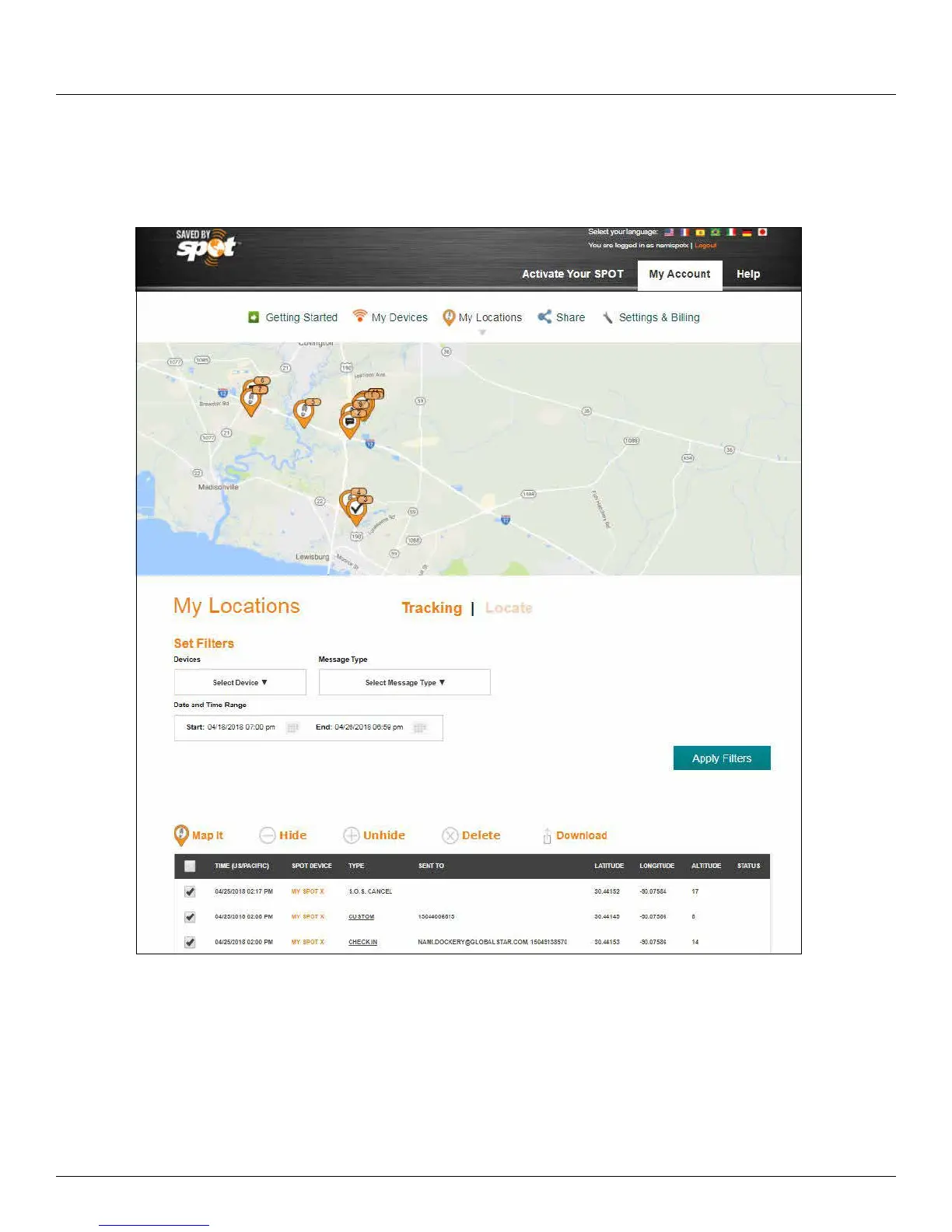Screen dimensions: 952x1232
Task: Click the Delete text link
Action: pos(481,835)
